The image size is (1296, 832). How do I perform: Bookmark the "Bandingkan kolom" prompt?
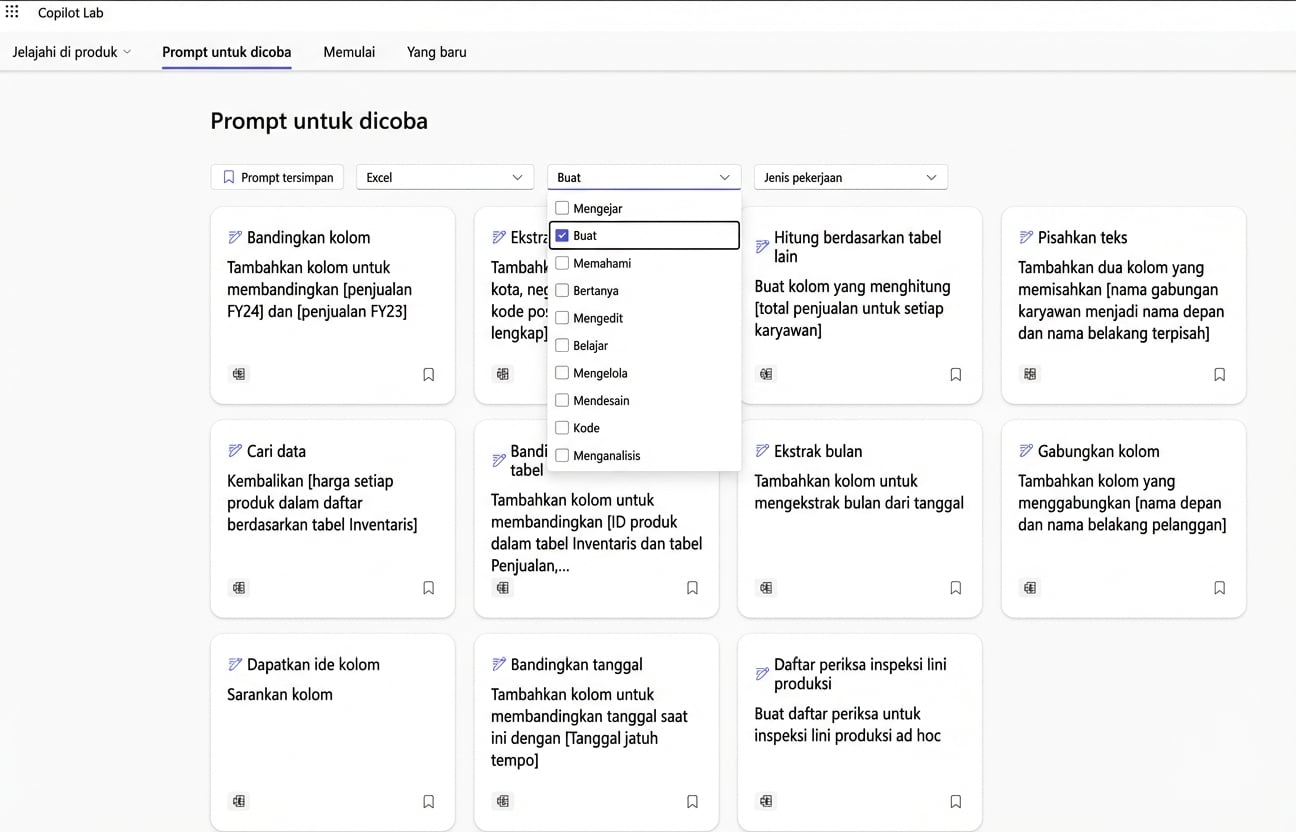(x=428, y=373)
